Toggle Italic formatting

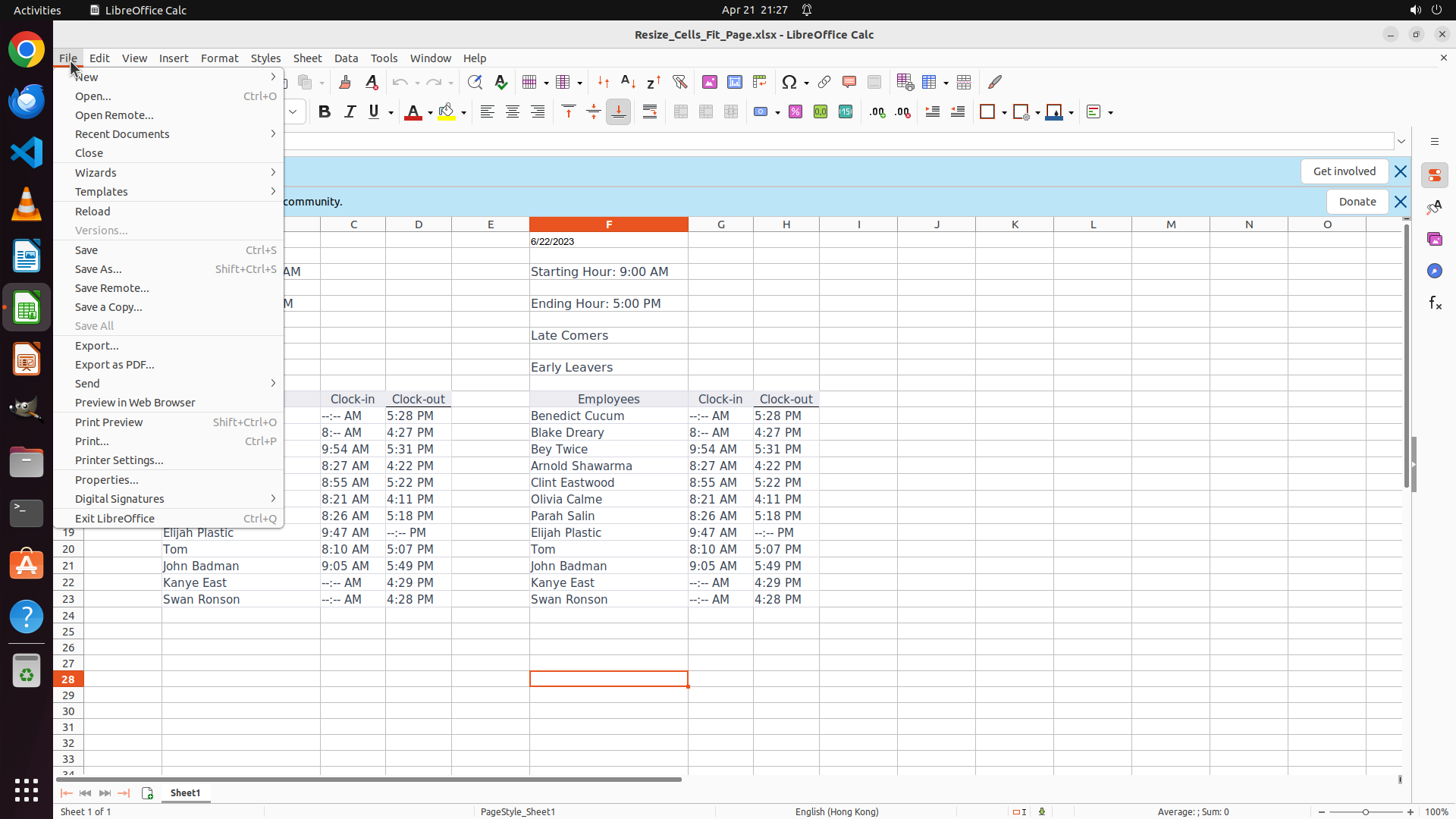point(350,112)
